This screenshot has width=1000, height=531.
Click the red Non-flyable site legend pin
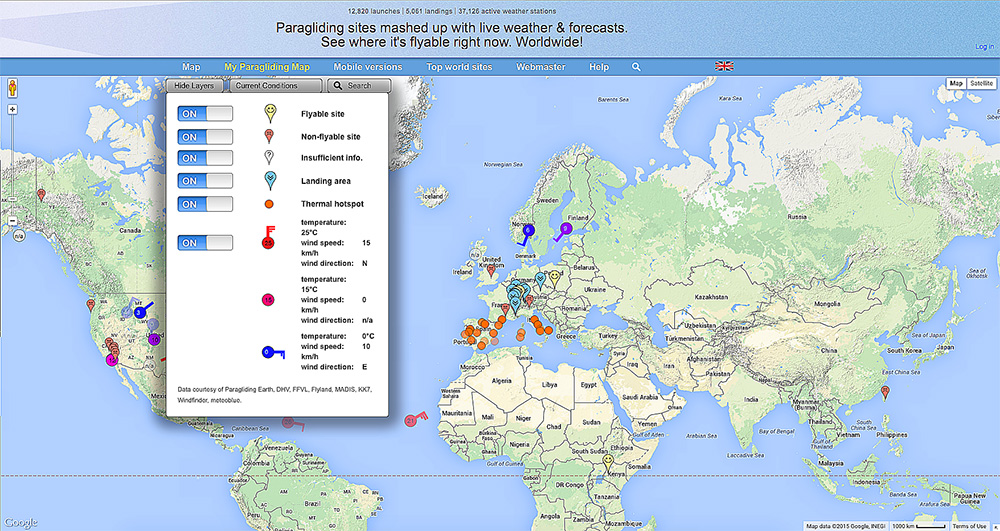click(x=269, y=136)
